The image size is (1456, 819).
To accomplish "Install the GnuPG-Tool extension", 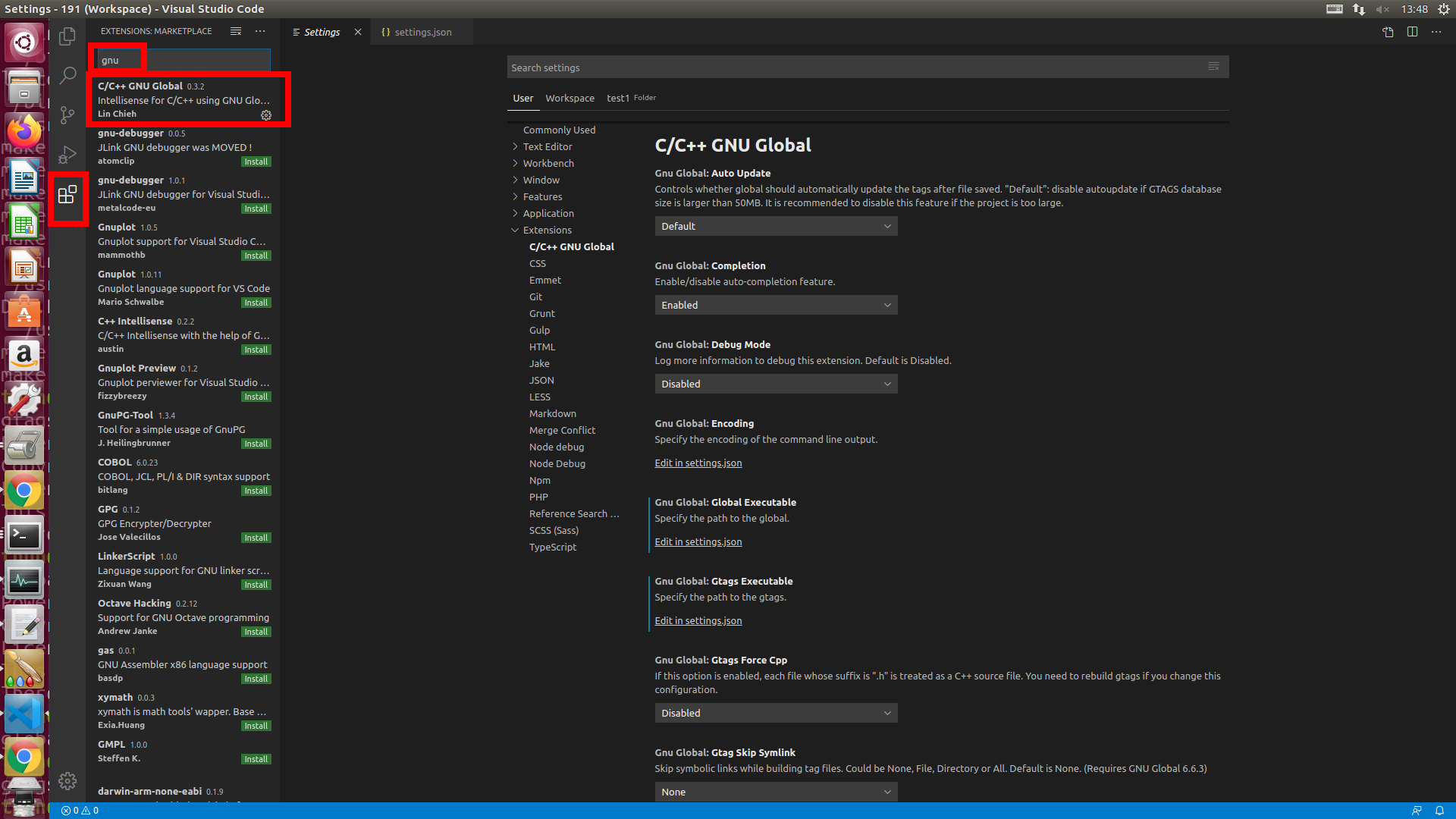I will coord(256,444).
